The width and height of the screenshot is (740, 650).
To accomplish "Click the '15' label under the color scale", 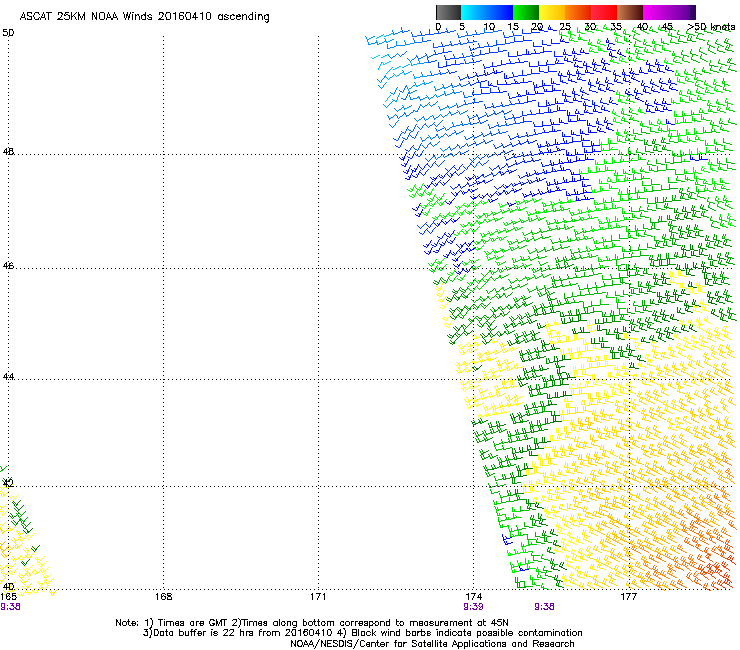I will [513, 27].
